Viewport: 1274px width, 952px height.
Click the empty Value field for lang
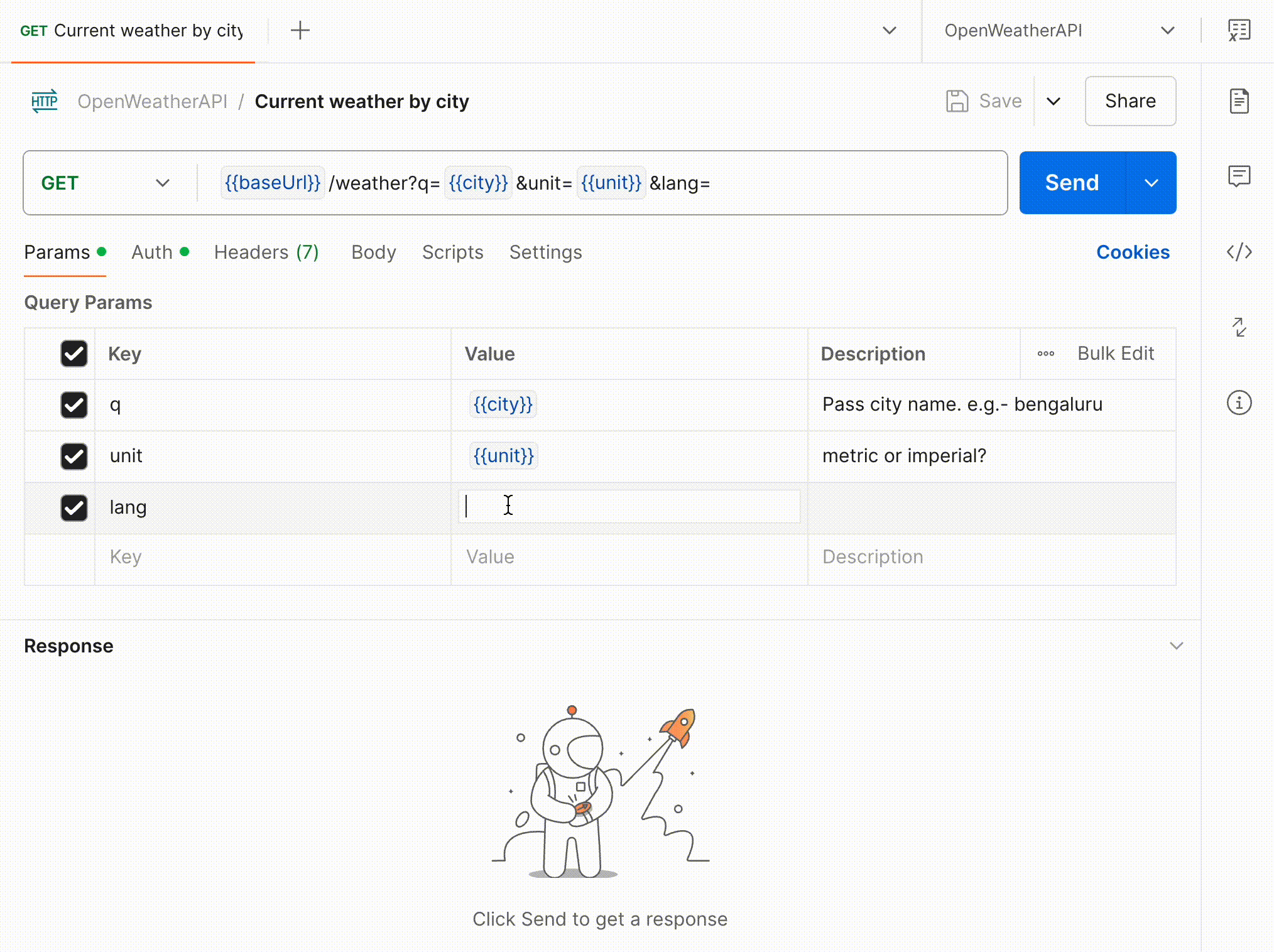(628, 506)
